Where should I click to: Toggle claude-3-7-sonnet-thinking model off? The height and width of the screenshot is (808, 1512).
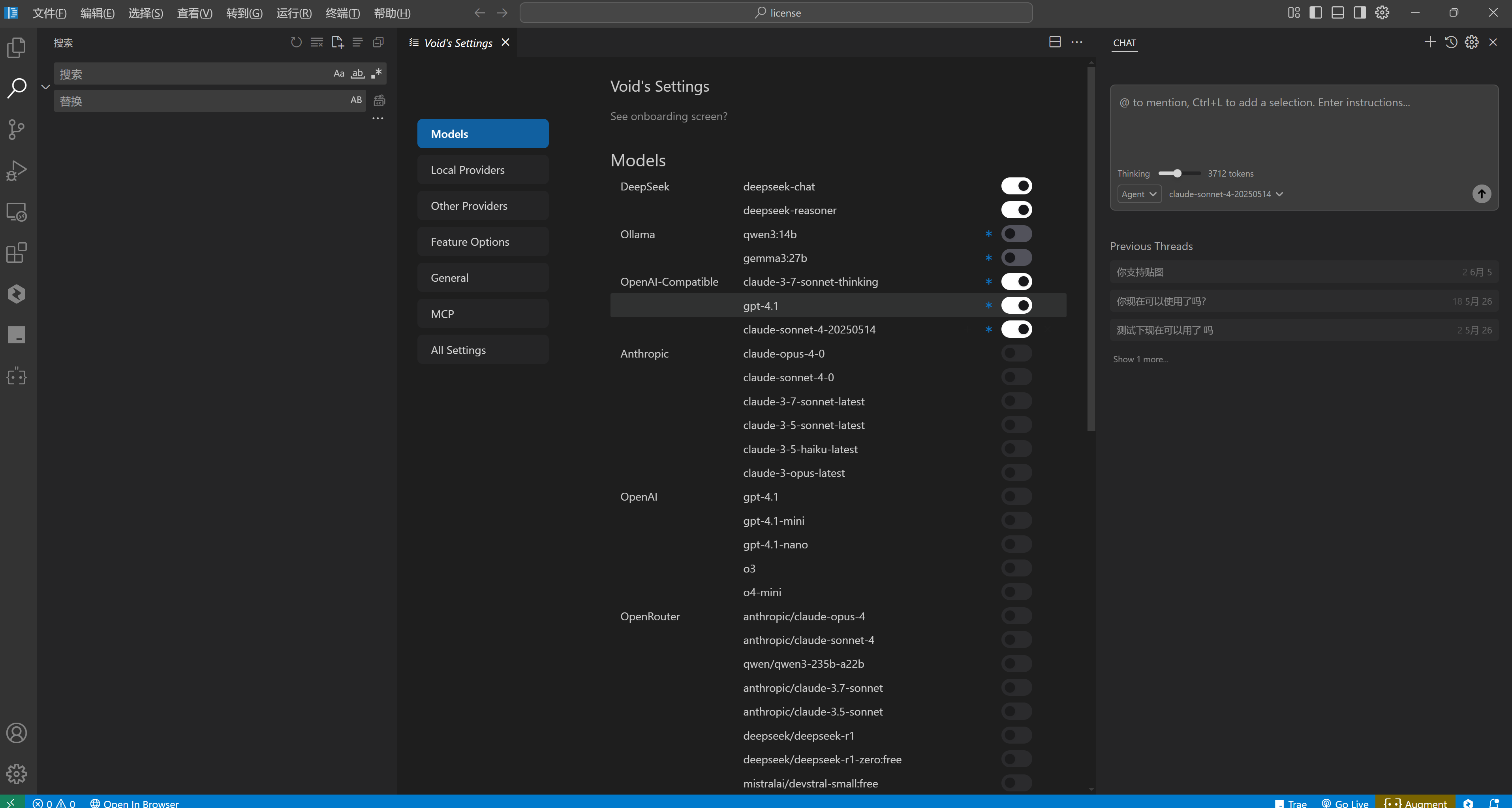(x=1016, y=281)
